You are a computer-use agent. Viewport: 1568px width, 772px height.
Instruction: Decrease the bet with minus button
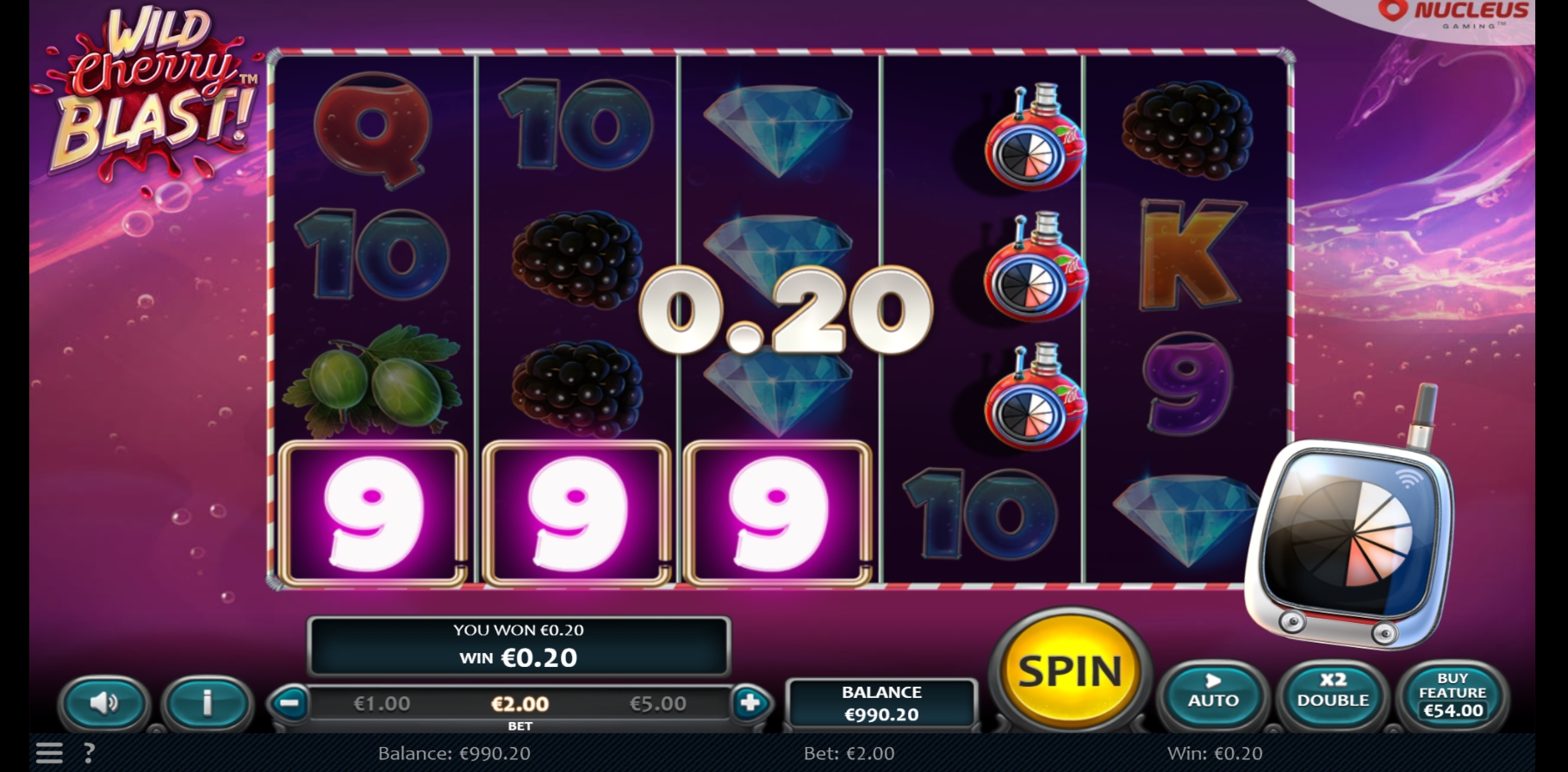290,703
